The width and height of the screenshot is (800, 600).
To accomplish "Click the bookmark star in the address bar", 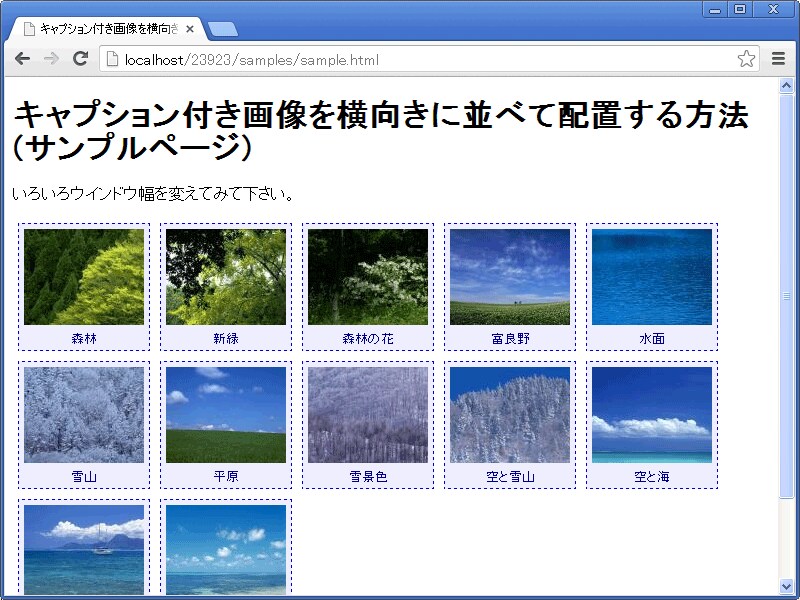I will [746, 60].
